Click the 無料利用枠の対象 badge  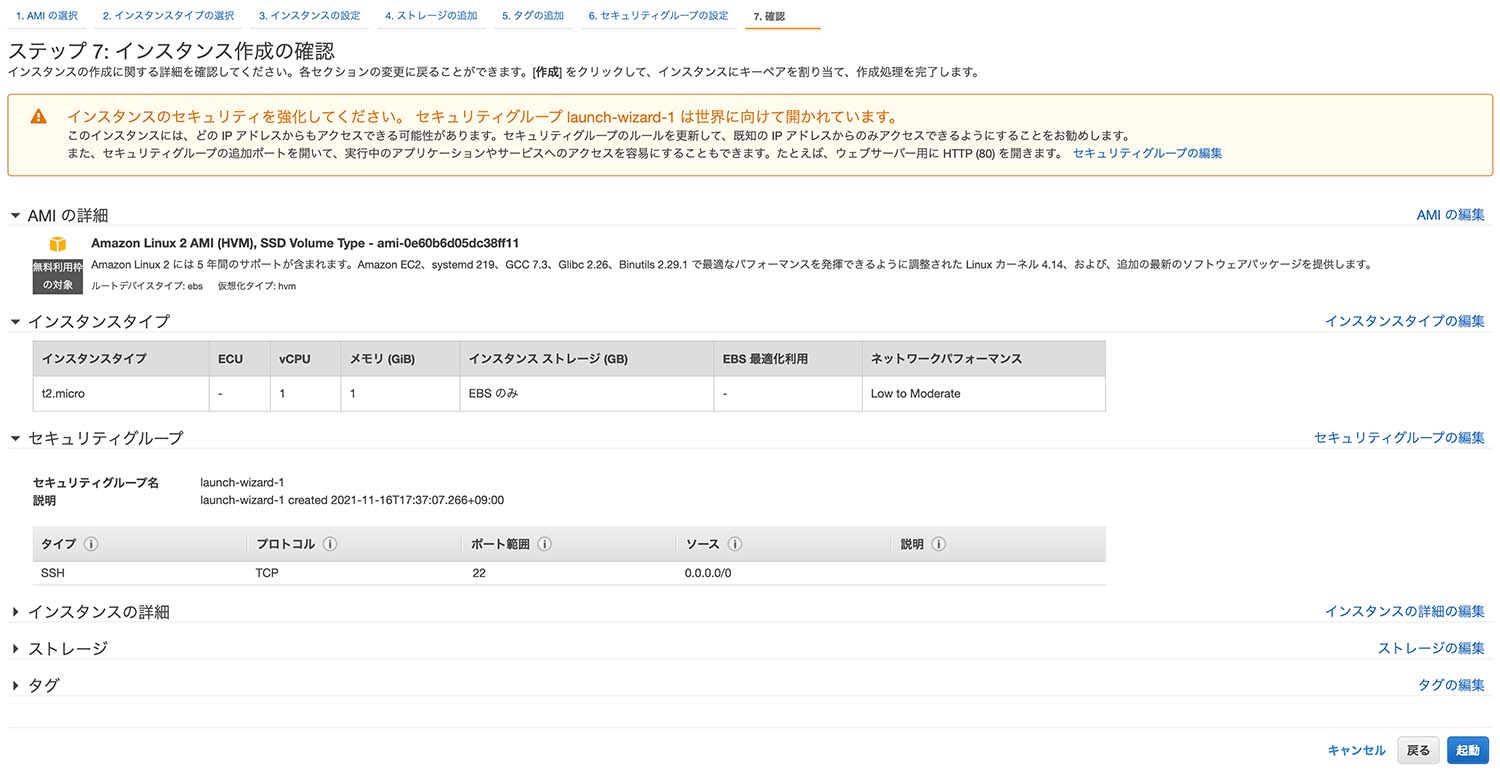pos(58,276)
